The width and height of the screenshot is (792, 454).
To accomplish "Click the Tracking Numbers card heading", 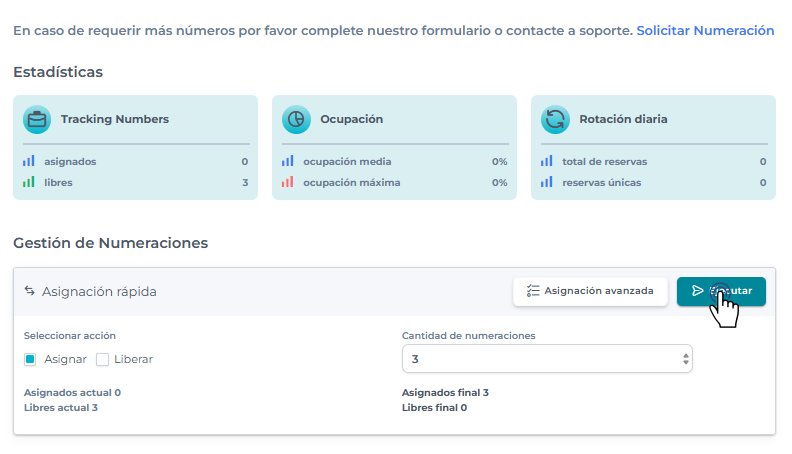I will tap(114, 119).
